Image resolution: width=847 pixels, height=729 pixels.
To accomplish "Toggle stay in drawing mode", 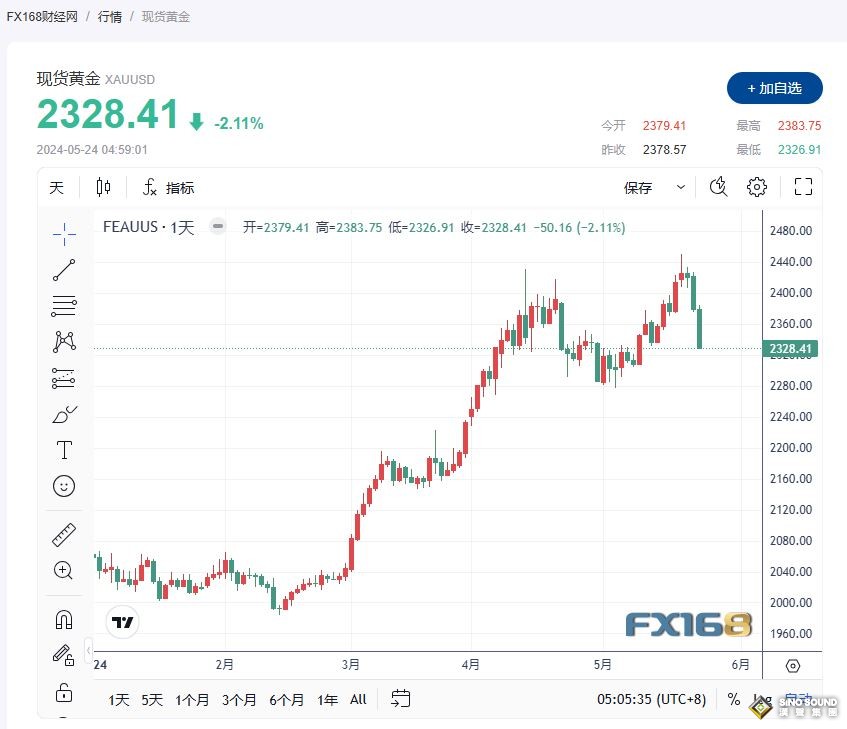I will click(64, 655).
